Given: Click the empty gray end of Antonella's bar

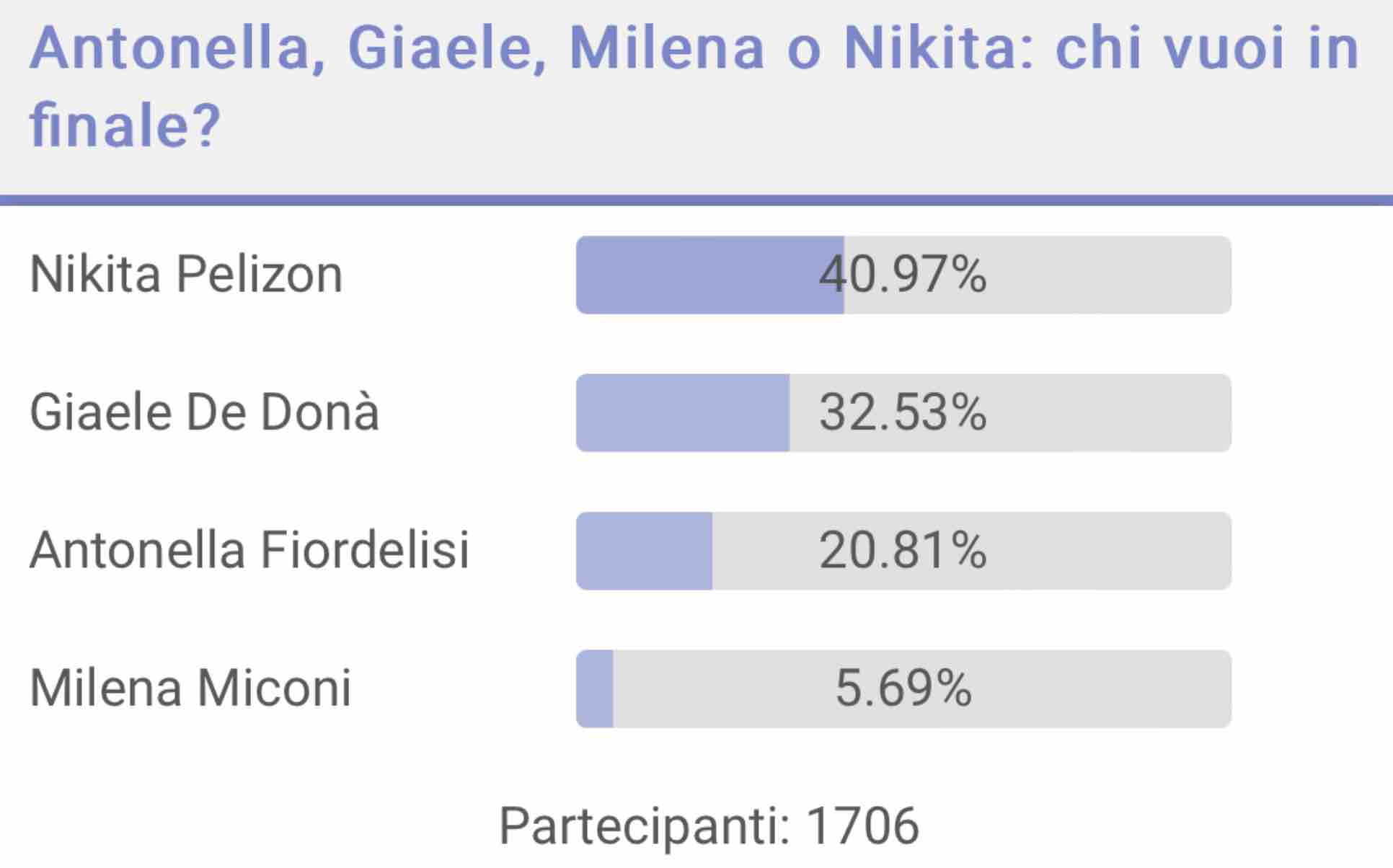Looking at the screenshot, I should 1110,551.
